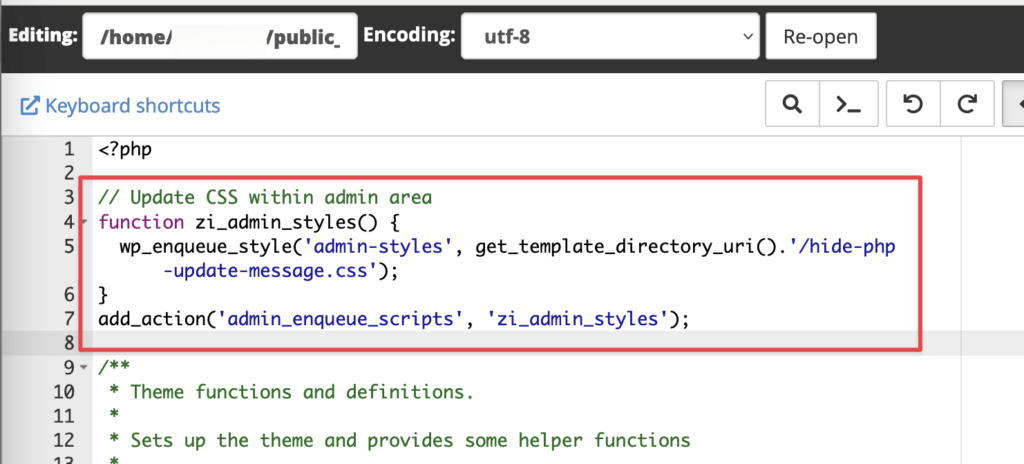Viewport: 1024px width, 464px height.
Task: Collapse the comment block fold arrow on line 9
Action: 84,368
